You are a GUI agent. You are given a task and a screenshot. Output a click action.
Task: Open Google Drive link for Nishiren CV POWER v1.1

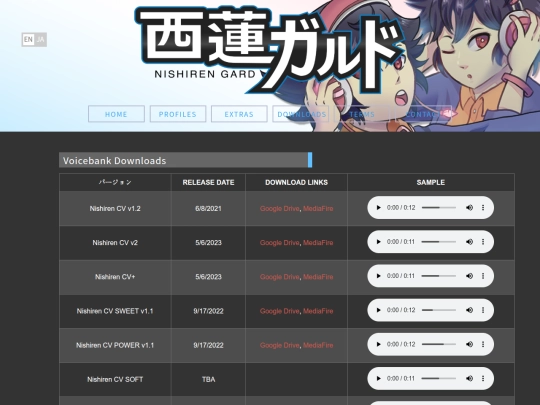[279, 345]
